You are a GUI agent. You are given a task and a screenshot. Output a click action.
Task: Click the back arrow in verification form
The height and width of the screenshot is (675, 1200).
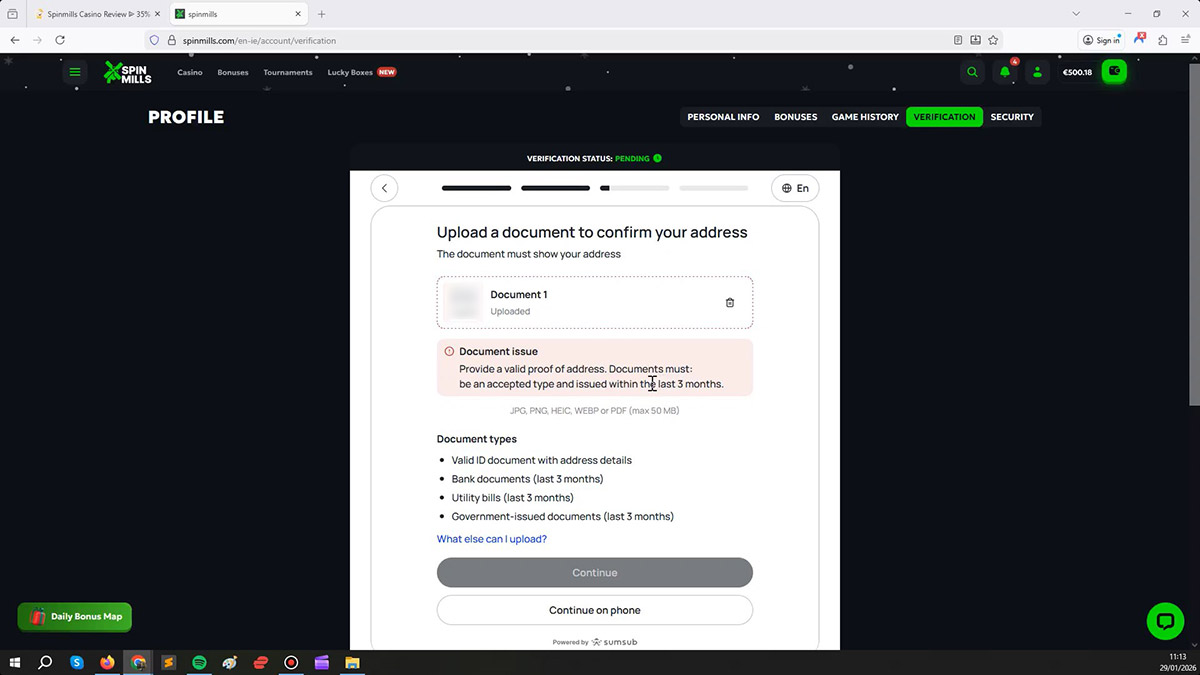pyautogui.click(x=384, y=188)
